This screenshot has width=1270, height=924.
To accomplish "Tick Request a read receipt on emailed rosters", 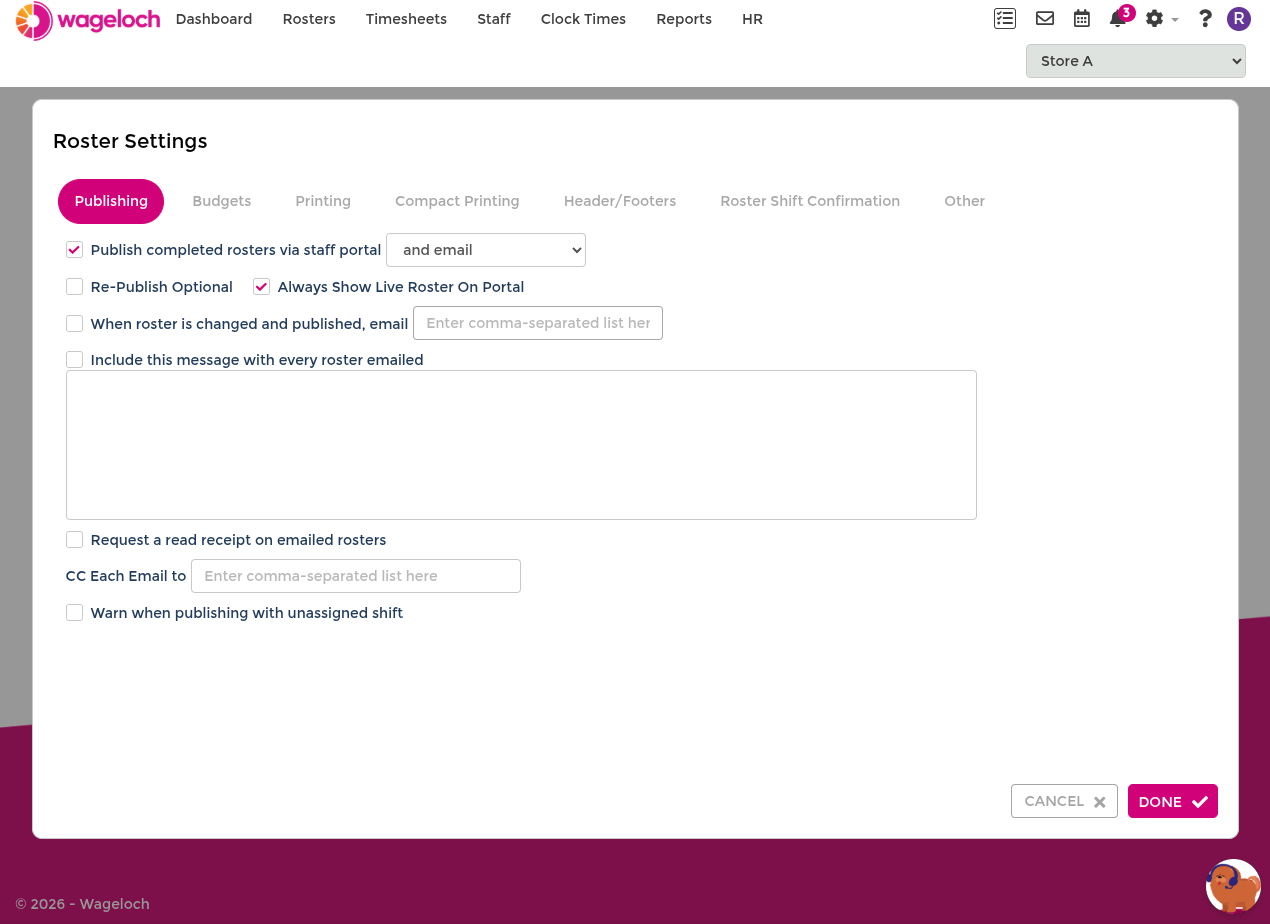I will coord(74,540).
